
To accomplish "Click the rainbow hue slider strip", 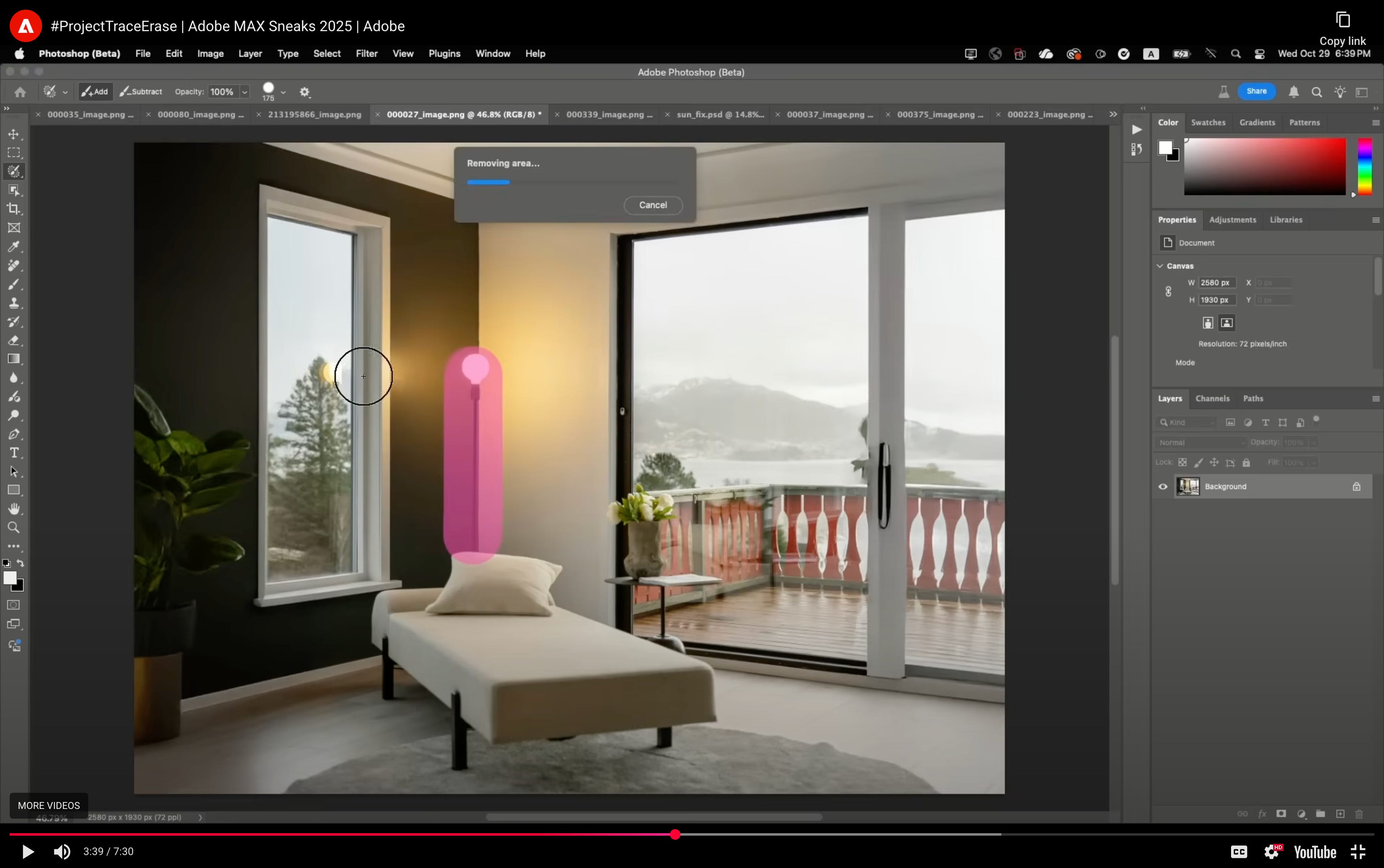I will [x=1365, y=167].
